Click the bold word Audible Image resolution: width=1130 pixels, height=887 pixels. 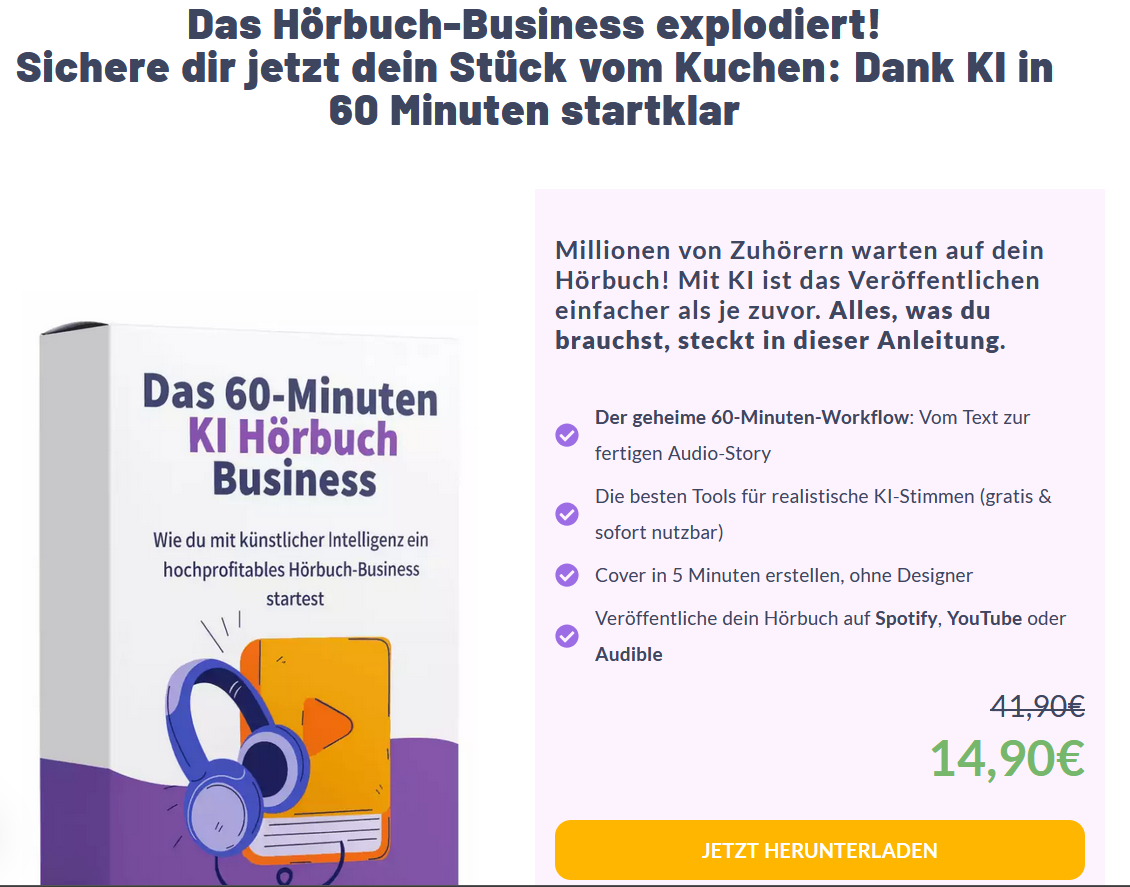point(628,654)
